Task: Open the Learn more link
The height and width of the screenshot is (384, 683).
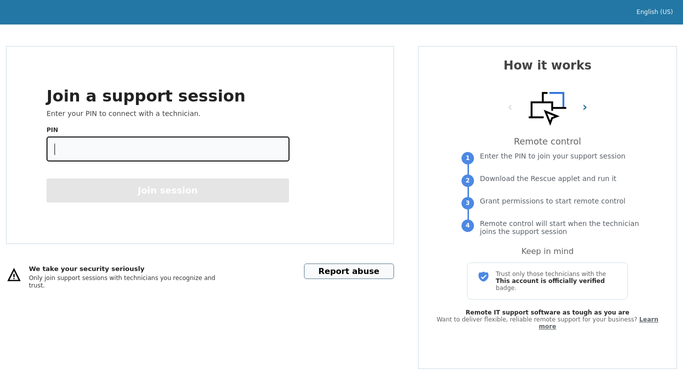Action: [598, 323]
